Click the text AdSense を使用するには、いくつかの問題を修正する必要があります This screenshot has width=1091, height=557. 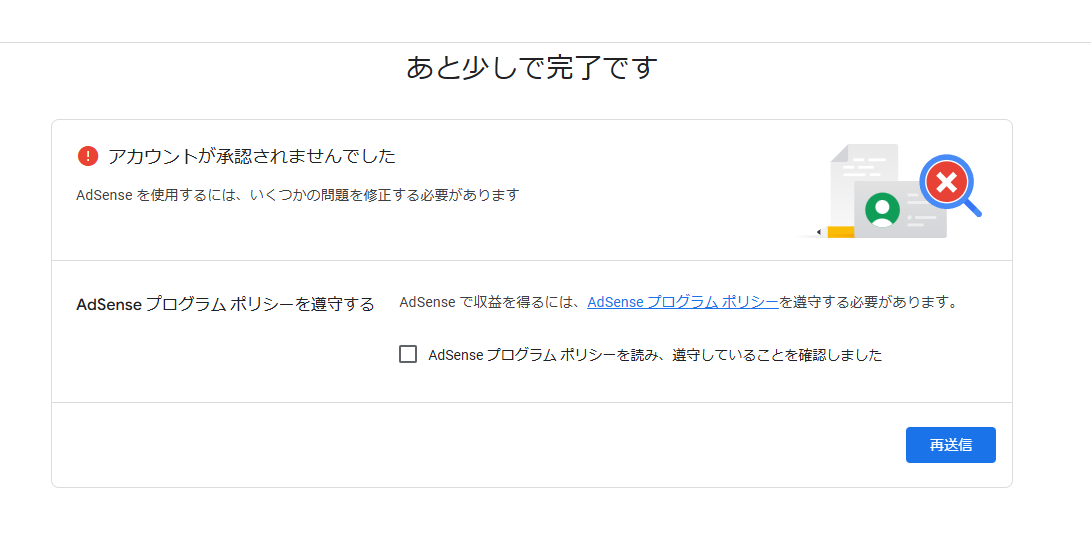pos(298,195)
